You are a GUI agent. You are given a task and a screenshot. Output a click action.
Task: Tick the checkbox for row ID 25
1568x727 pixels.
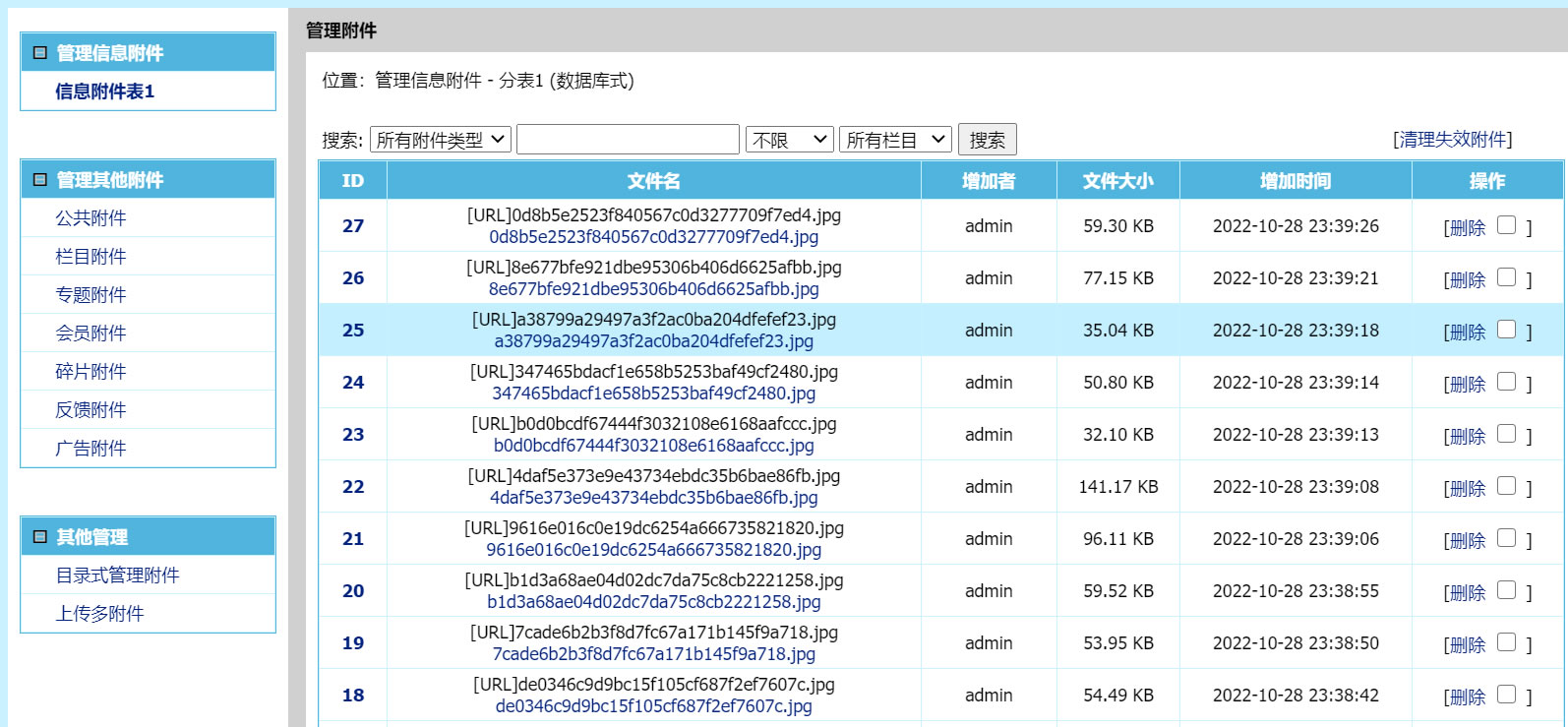1506,330
